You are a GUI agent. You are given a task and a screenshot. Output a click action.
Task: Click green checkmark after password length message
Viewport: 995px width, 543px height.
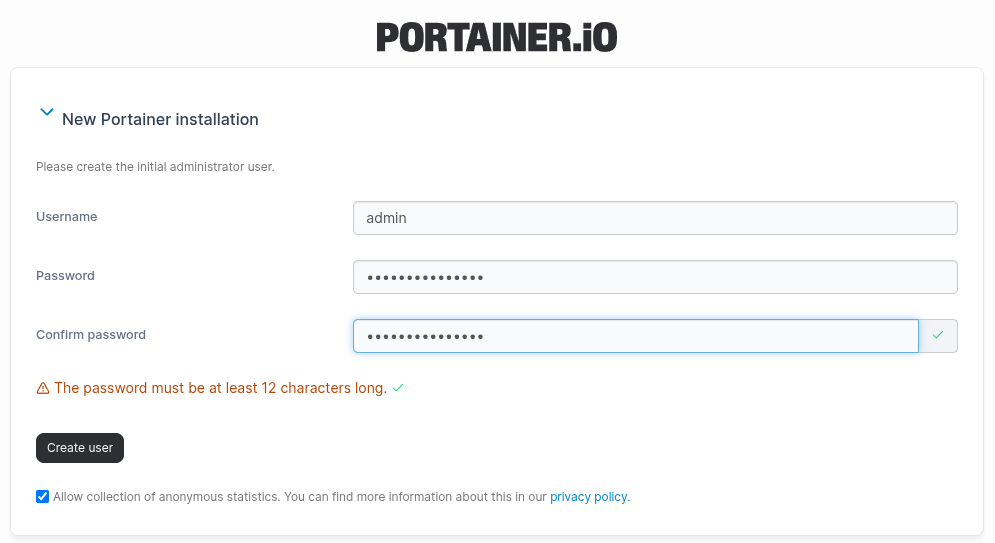(x=398, y=388)
